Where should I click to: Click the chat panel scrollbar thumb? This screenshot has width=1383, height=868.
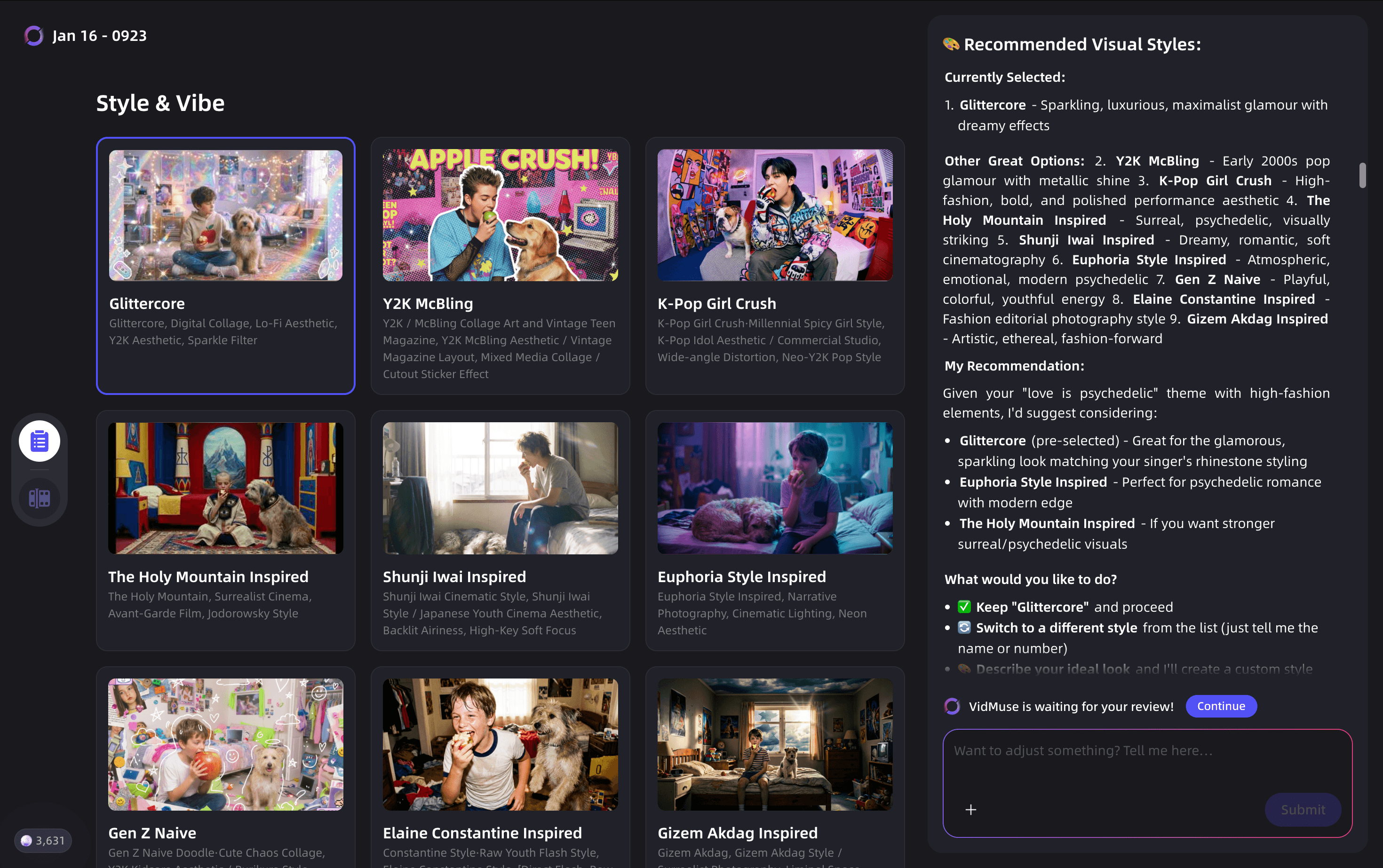[x=1362, y=175]
